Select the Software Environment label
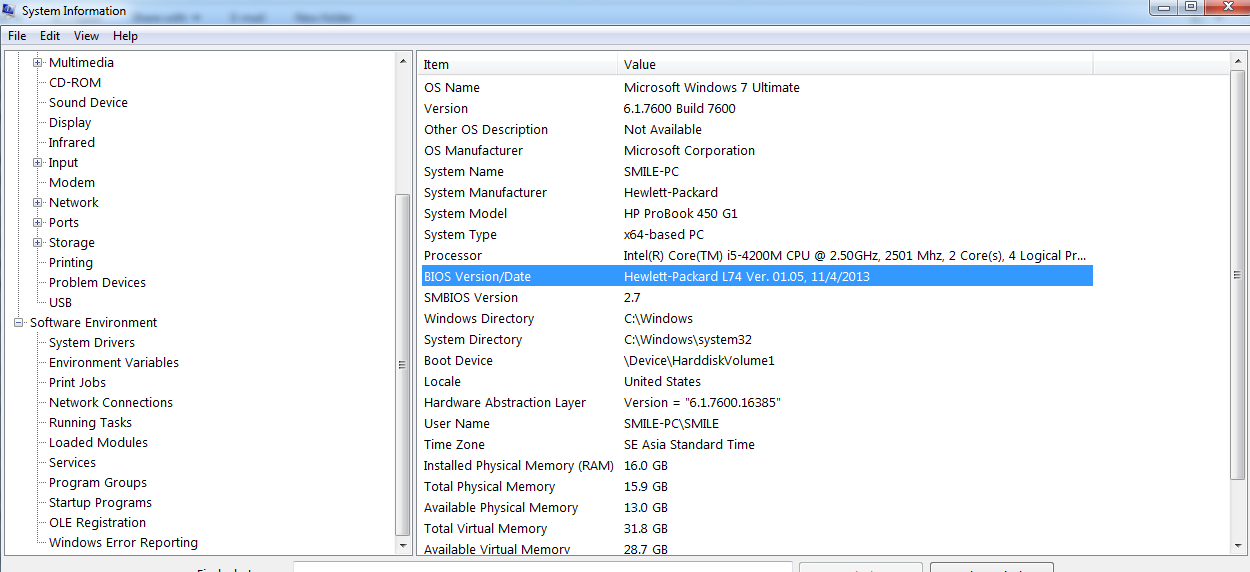This screenshot has height=572, width=1250. coord(93,322)
